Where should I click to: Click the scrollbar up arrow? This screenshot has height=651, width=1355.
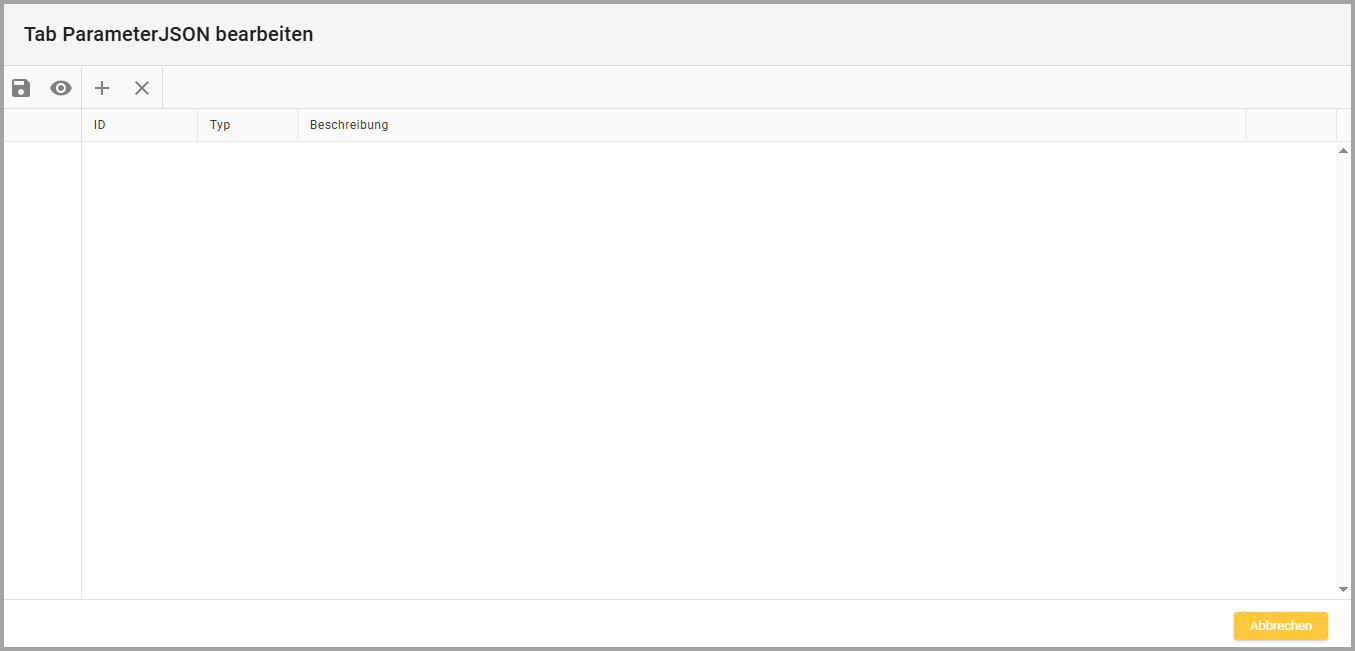pos(1343,151)
